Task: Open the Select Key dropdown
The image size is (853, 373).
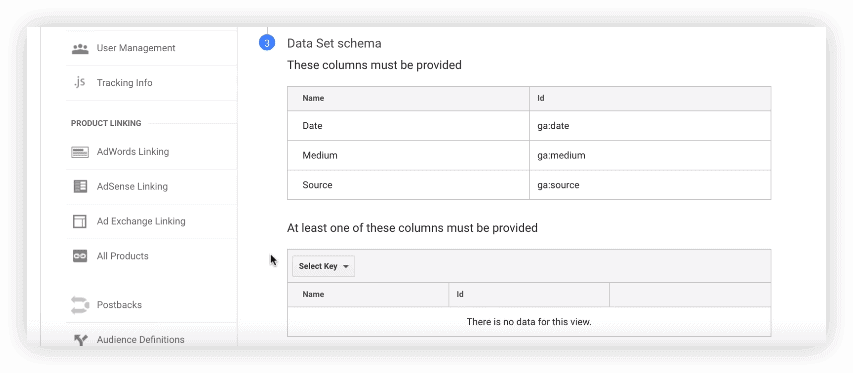Action: (324, 266)
